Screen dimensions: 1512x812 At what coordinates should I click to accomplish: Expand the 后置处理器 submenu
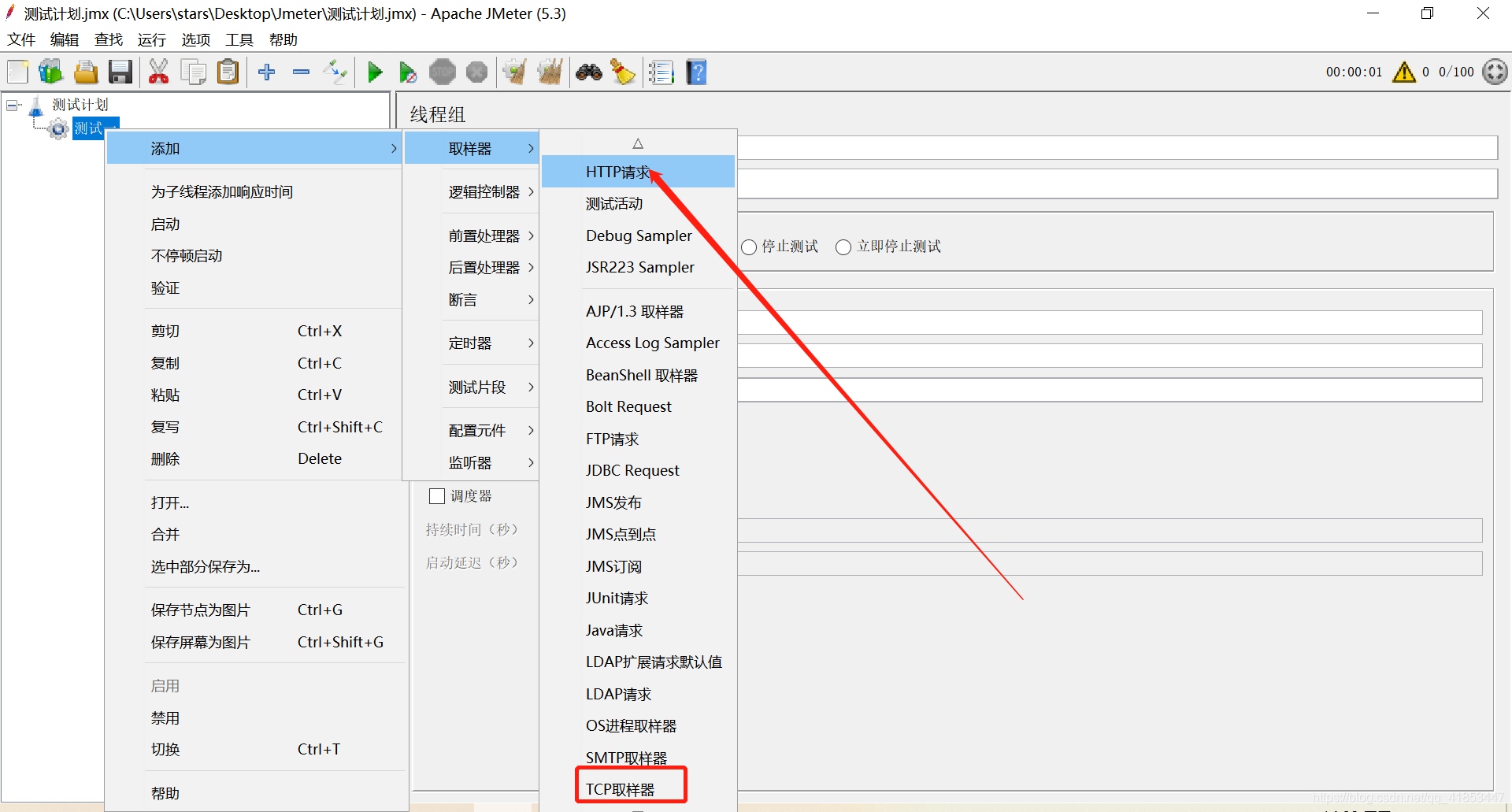tap(472, 268)
